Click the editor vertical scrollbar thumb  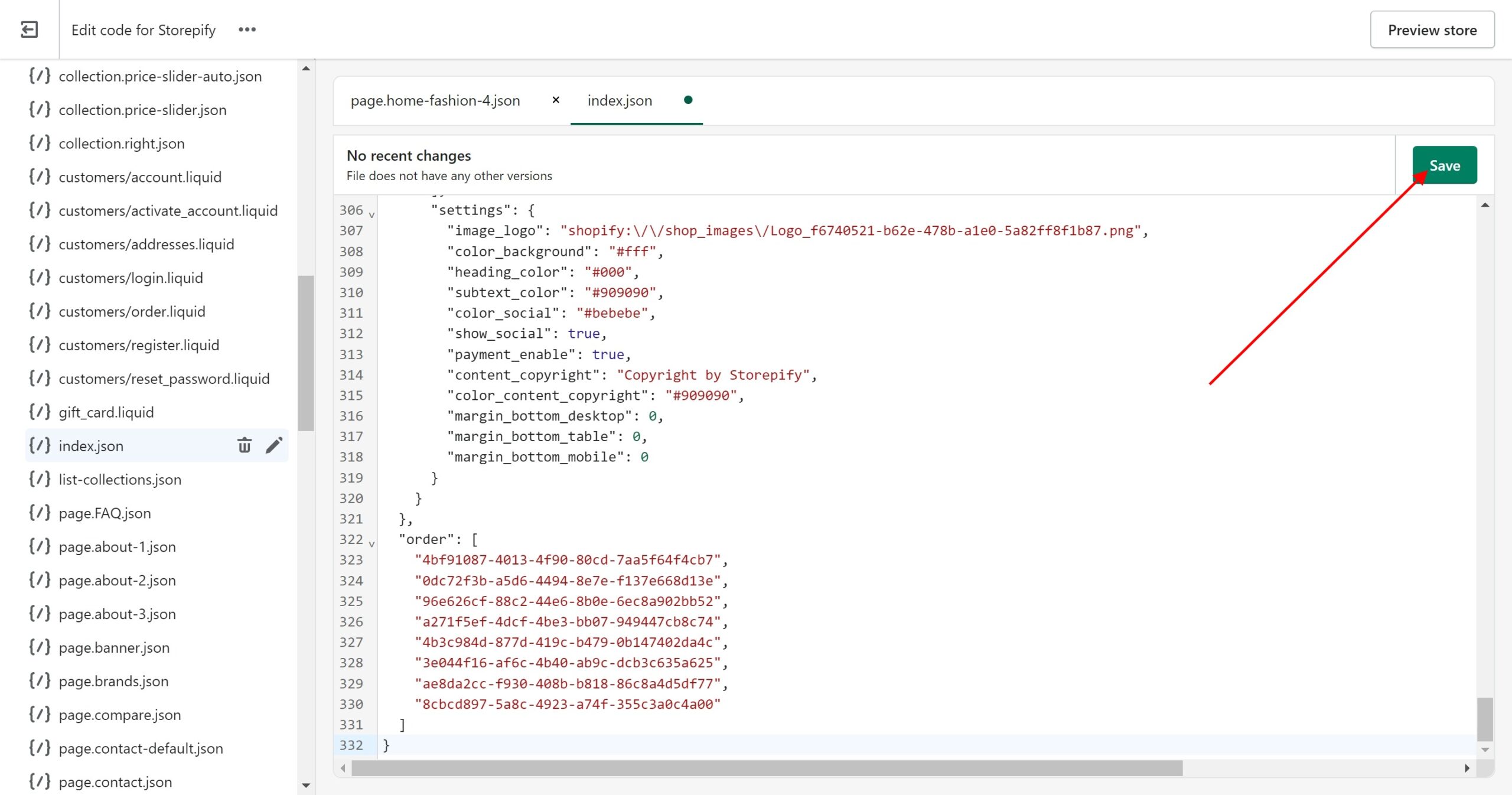[1485, 719]
